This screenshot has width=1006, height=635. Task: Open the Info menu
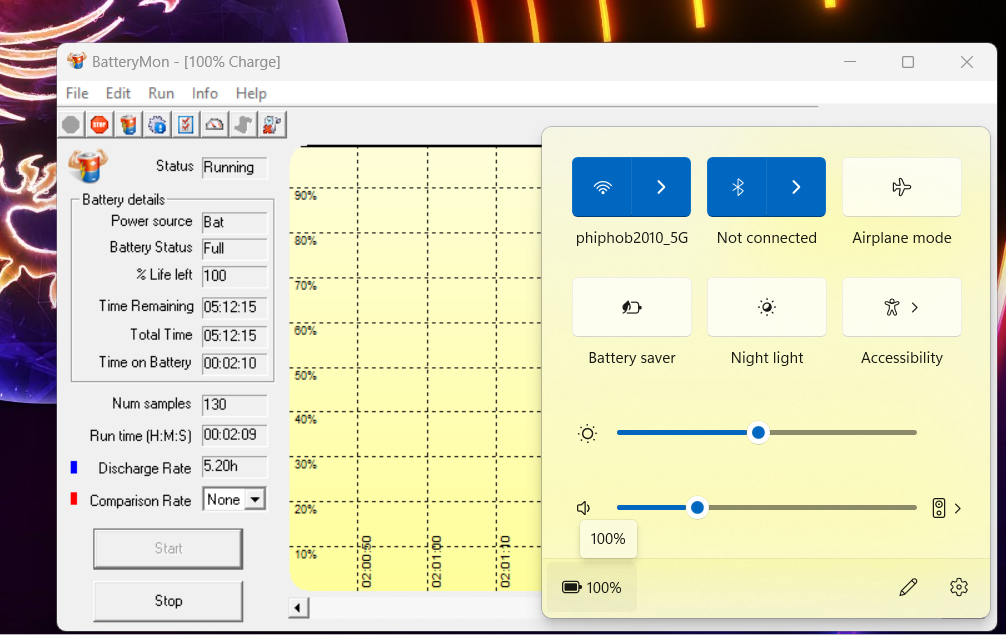205,94
